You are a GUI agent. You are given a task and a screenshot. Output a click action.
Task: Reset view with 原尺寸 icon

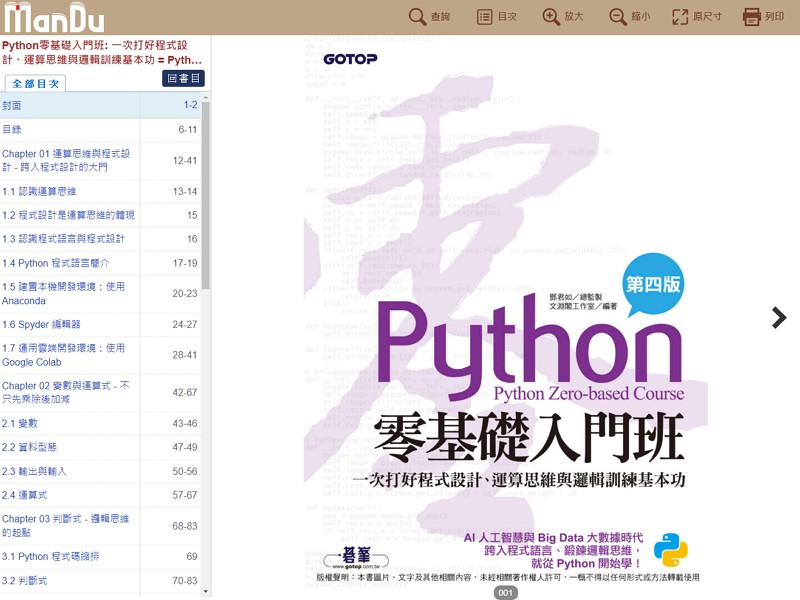pyautogui.click(x=681, y=17)
